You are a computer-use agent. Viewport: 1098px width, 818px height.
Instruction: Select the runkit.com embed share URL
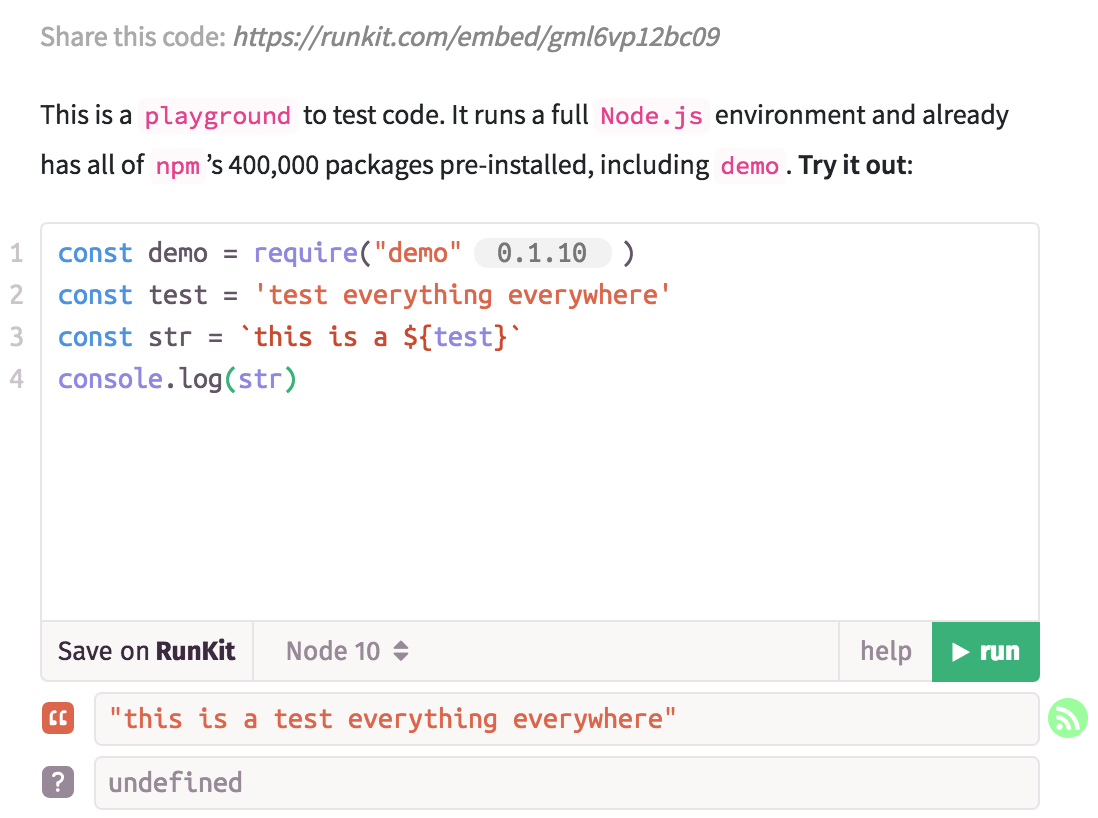point(476,36)
